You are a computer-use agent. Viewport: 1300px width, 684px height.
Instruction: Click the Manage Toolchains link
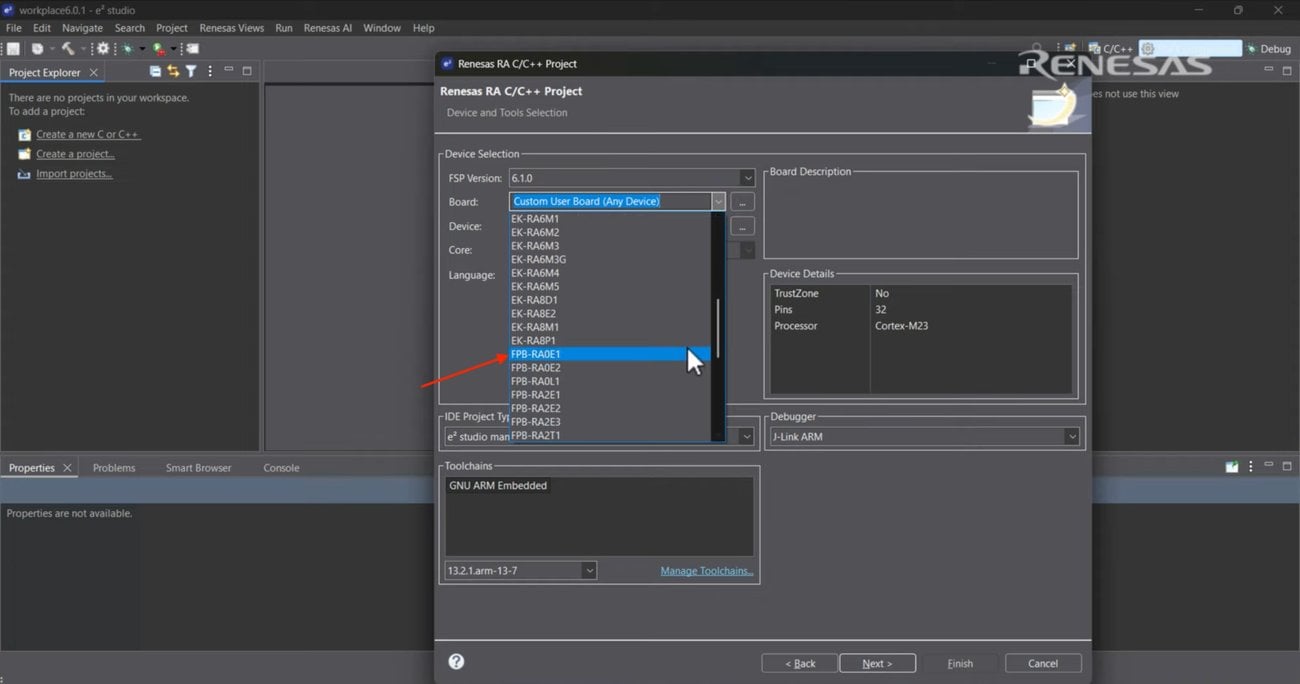pyautogui.click(x=707, y=571)
